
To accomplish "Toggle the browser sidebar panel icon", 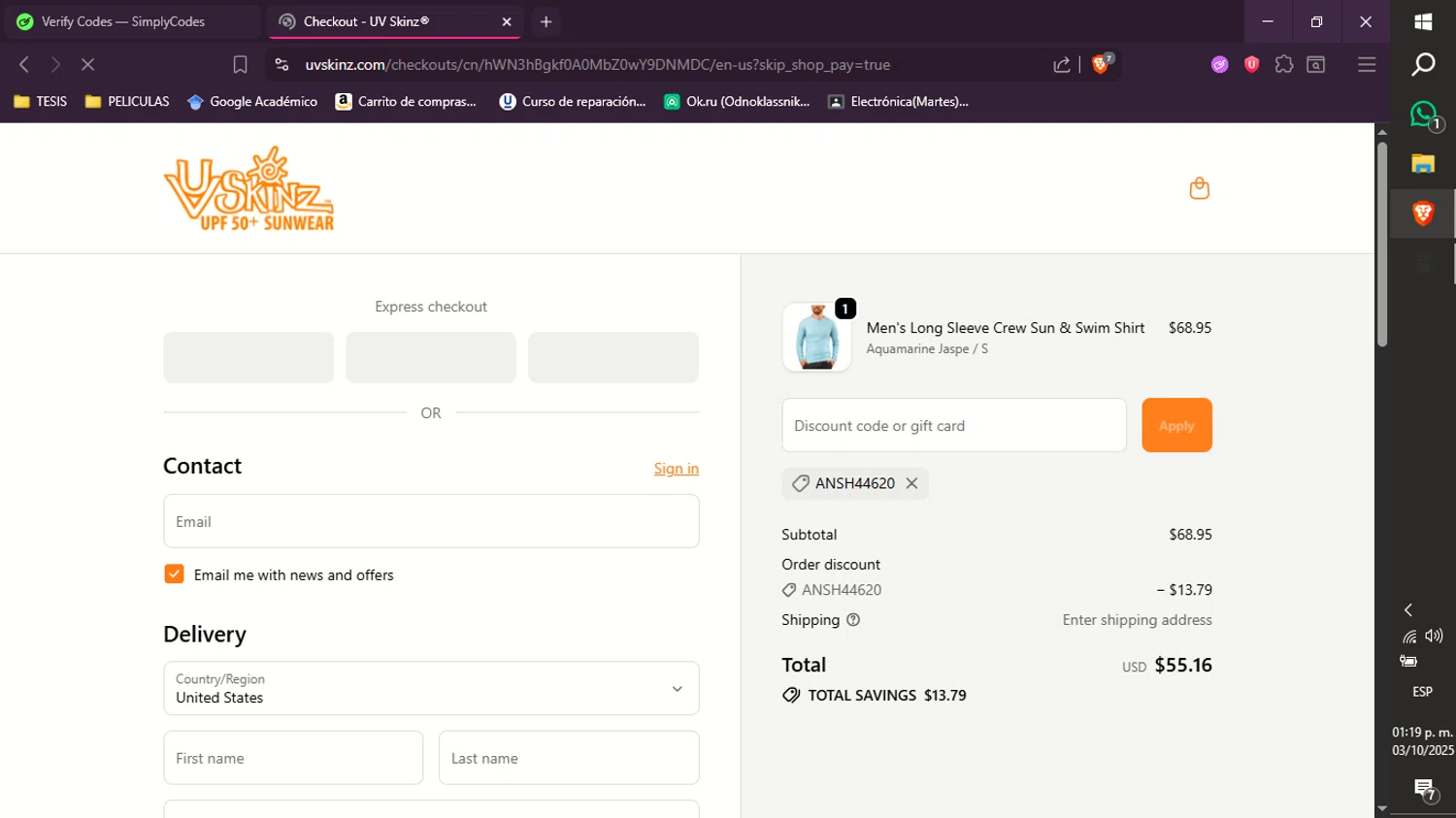I will (x=1316, y=65).
